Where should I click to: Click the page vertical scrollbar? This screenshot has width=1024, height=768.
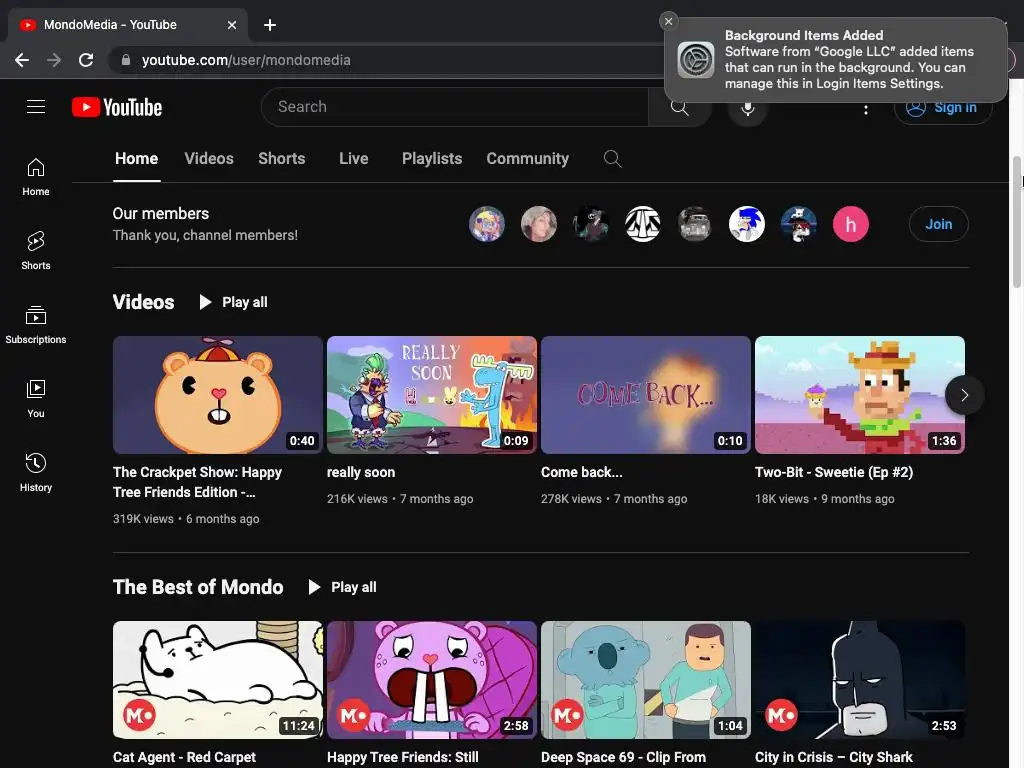click(1017, 222)
